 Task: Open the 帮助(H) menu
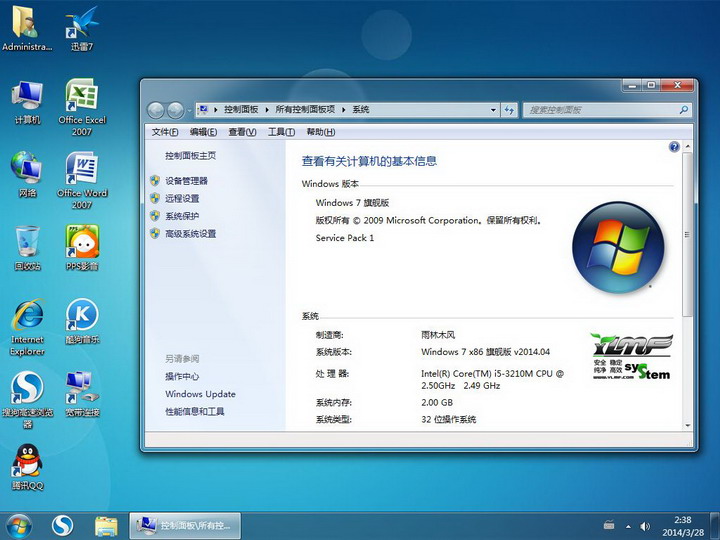321,132
